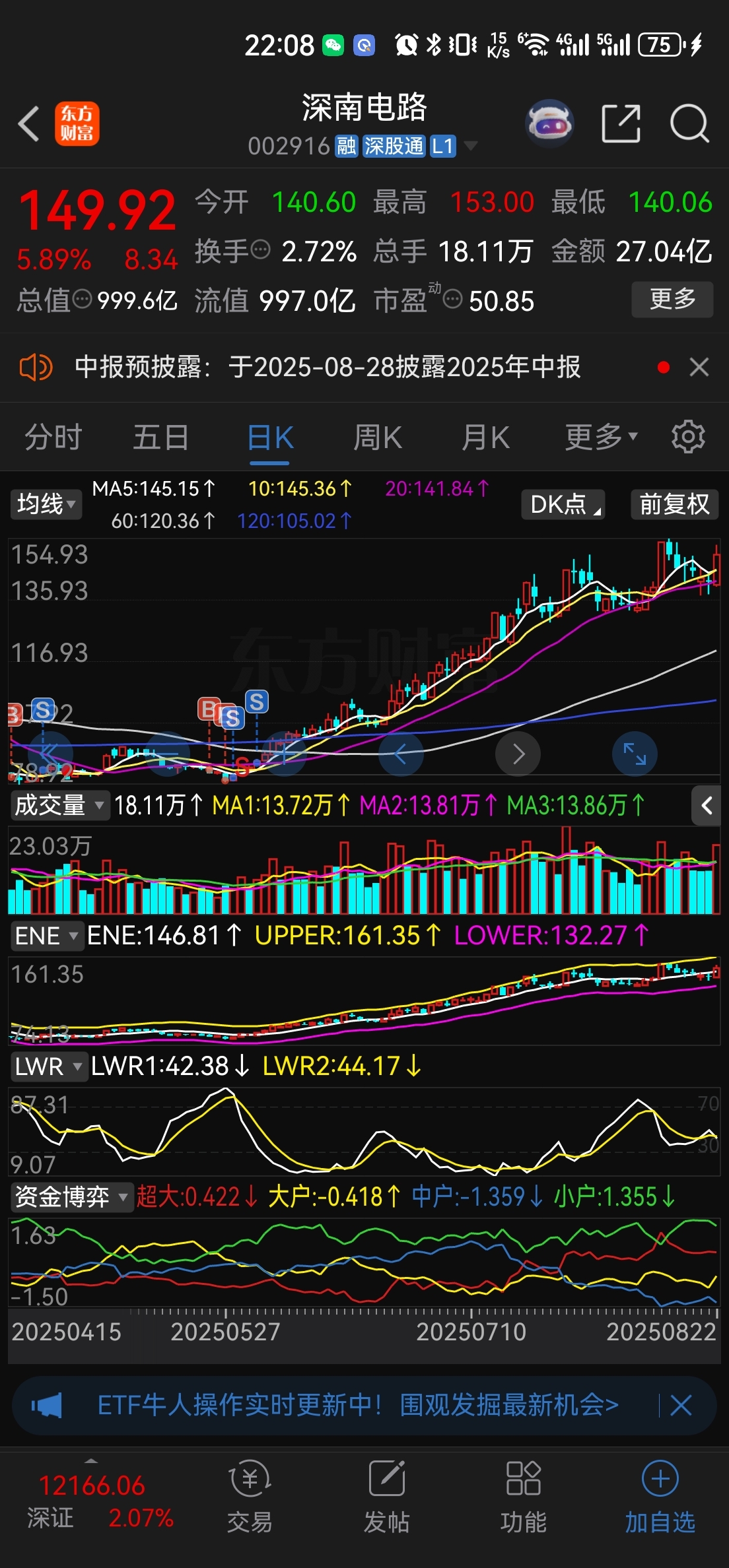Screen dimensions: 729x1568
Task: Open the robot assistant avatar
Action: (x=549, y=123)
